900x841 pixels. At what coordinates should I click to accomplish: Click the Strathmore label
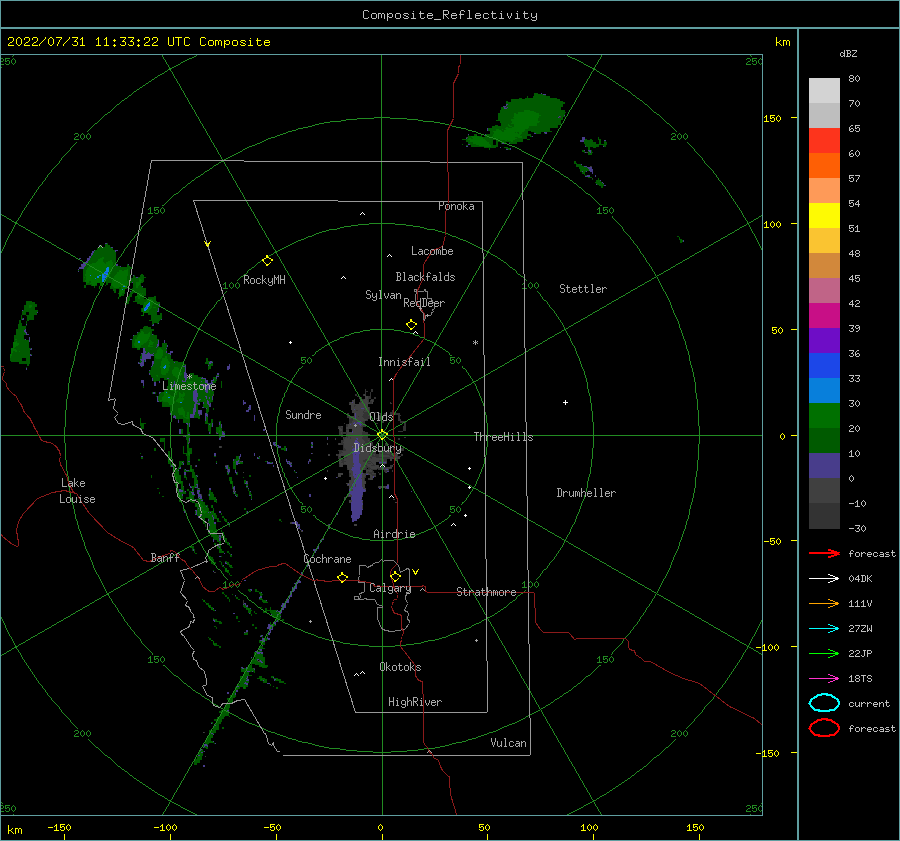(486, 592)
